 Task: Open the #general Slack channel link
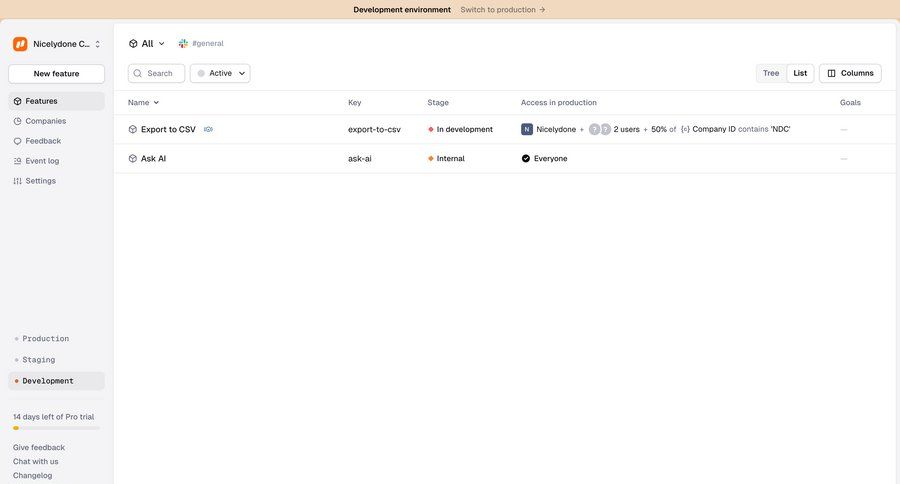[208, 44]
